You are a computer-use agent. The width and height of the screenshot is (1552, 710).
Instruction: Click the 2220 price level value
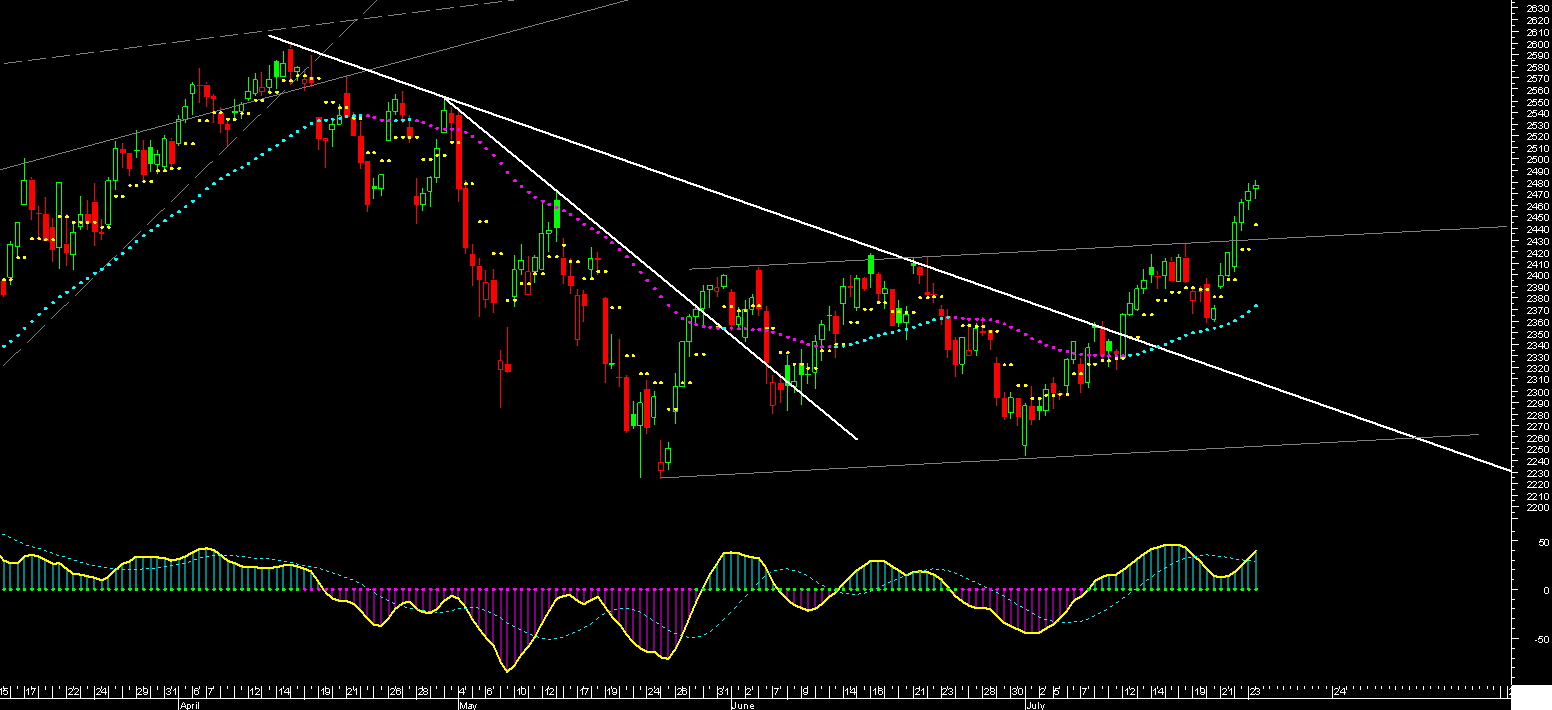click(x=1537, y=485)
